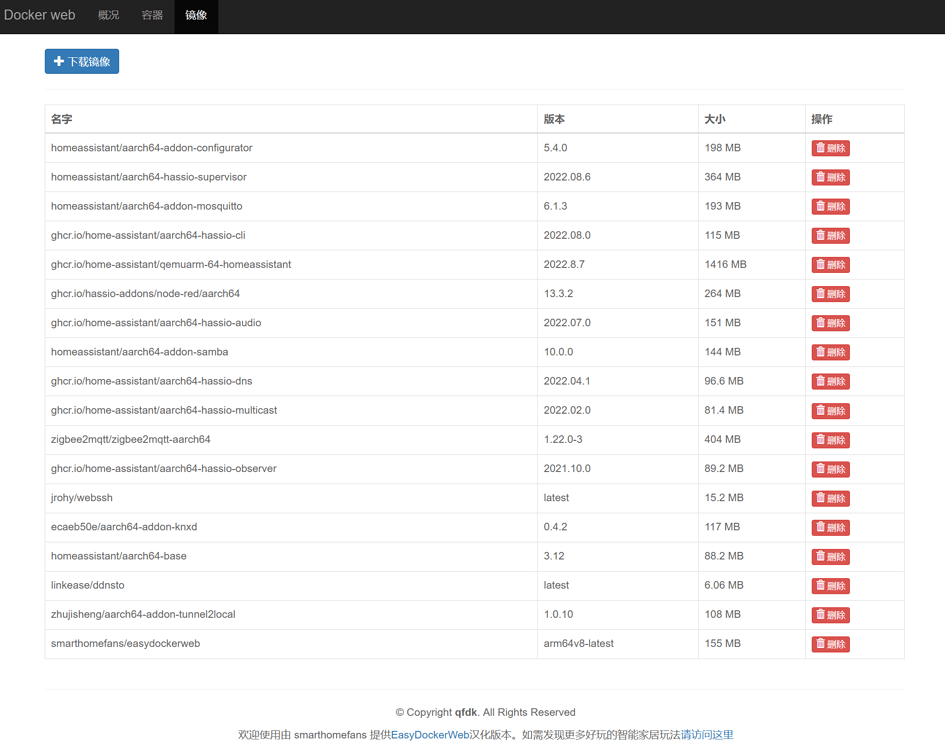The height and width of the screenshot is (750, 945).
Task: Click the Docker web brand link
Action: (x=40, y=16)
